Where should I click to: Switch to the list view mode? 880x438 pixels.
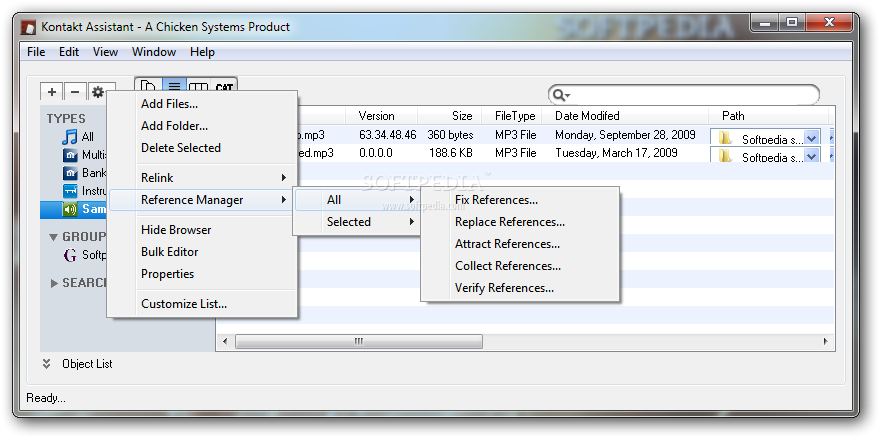175,87
